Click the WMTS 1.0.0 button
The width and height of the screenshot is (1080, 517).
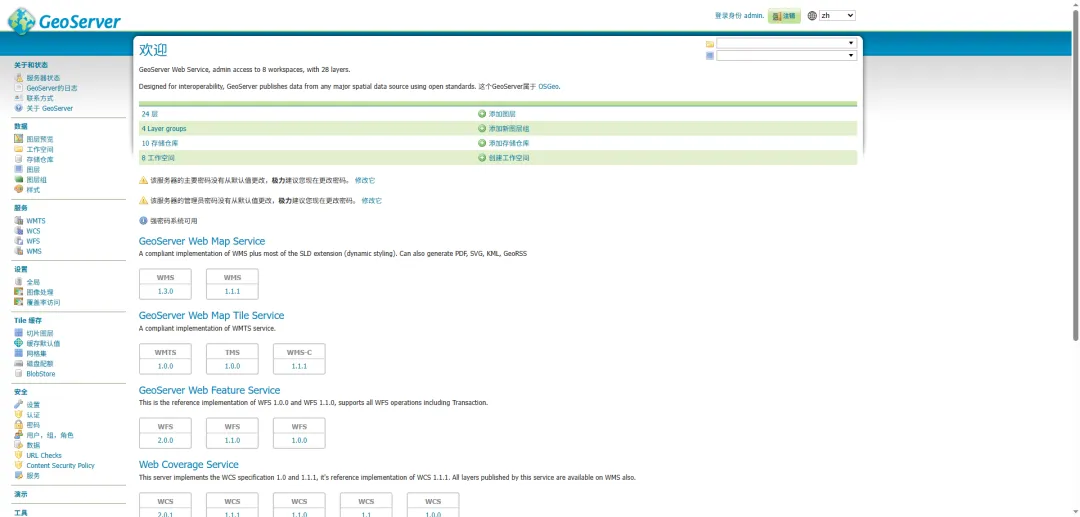(x=165, y=359)
